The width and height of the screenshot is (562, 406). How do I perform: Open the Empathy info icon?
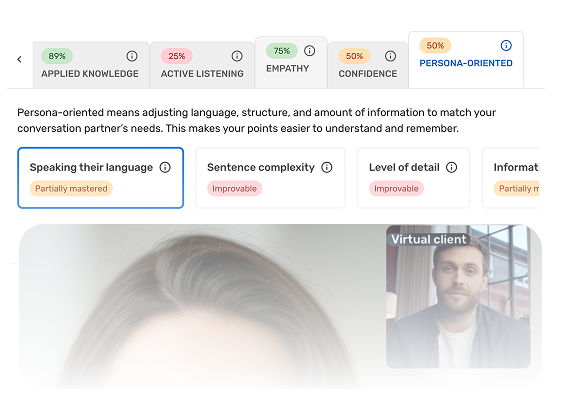click(310, 51)
